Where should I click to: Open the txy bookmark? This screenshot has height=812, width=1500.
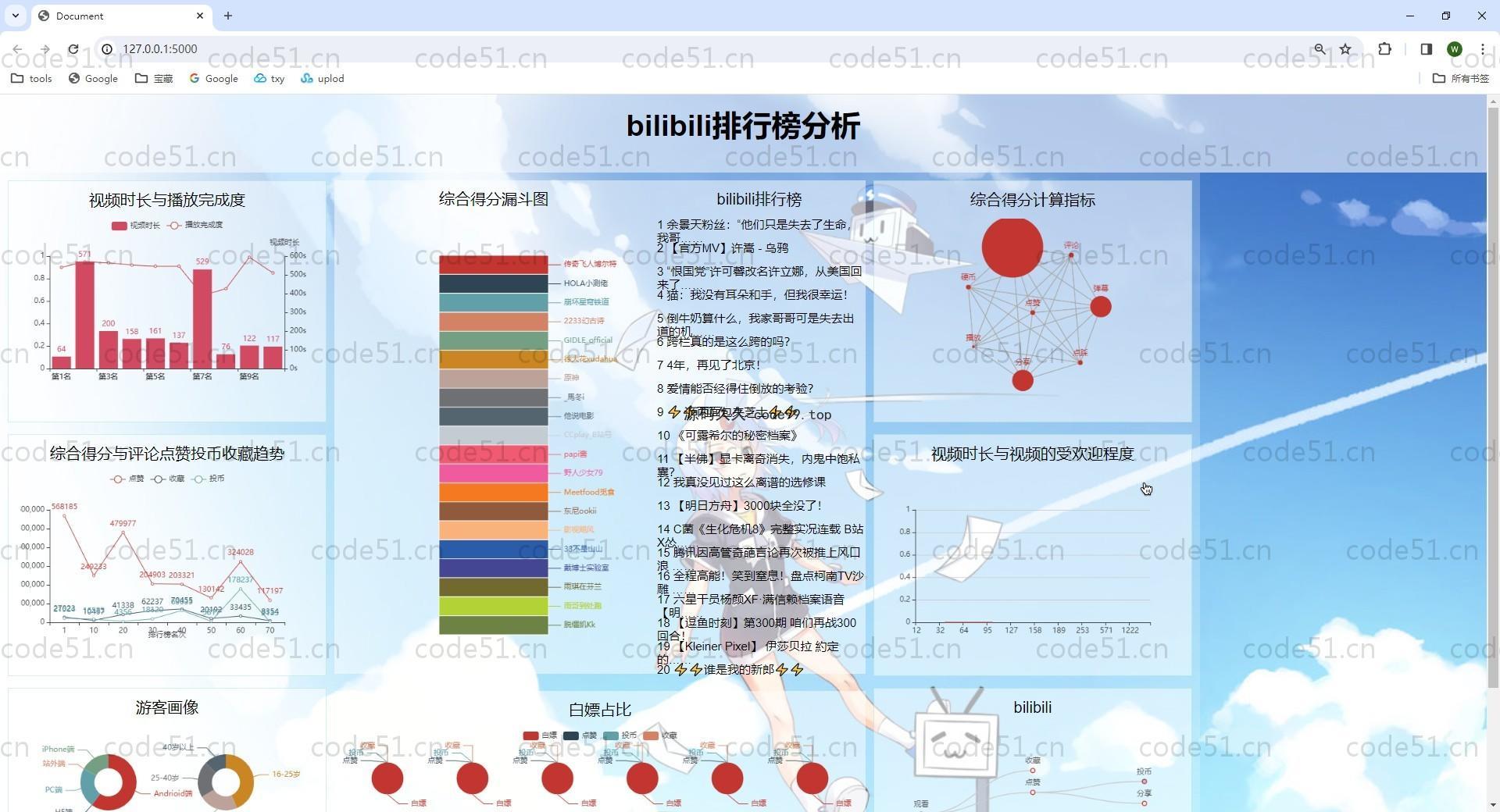[x=269, y=78]
